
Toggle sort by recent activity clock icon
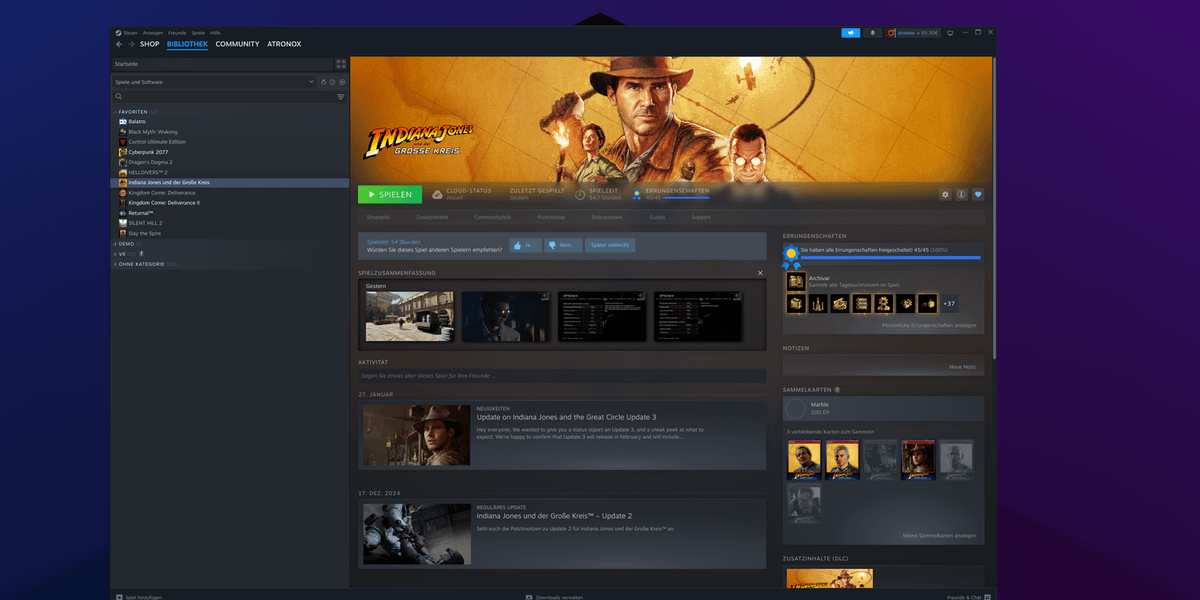[332, 82]
